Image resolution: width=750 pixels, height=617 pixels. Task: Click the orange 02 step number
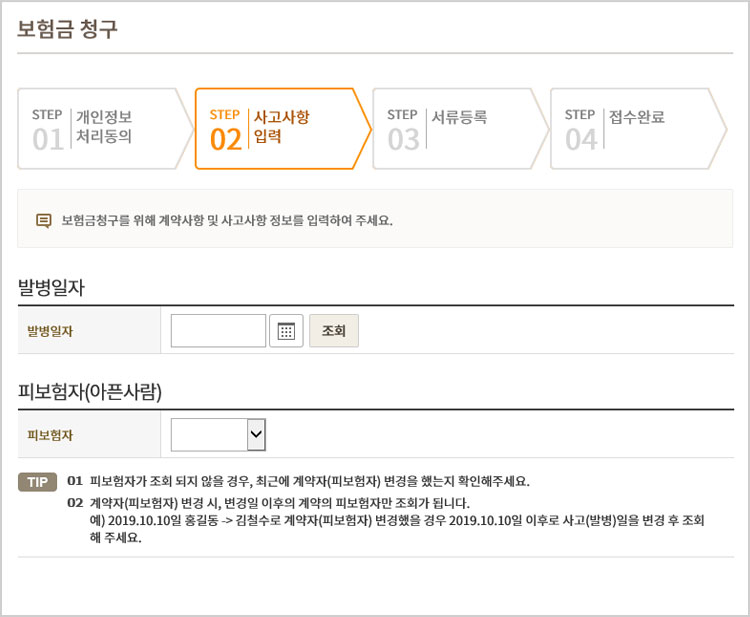tap(226, 140)
